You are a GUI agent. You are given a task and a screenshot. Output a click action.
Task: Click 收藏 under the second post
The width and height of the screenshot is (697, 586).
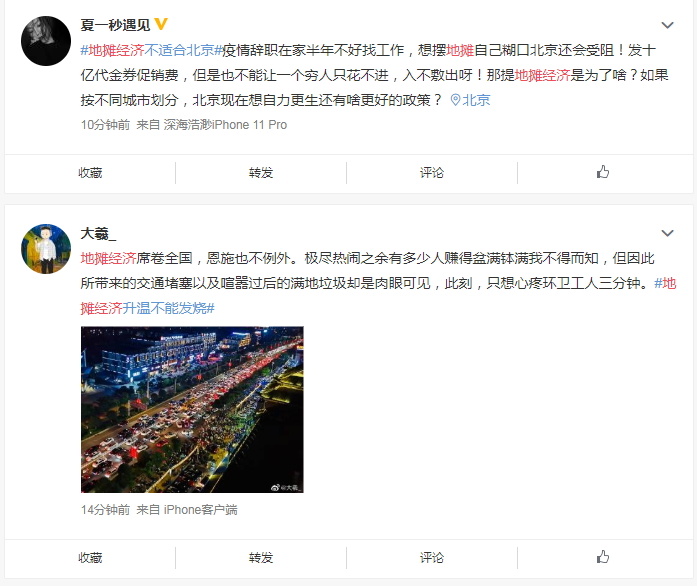(90, 558)
